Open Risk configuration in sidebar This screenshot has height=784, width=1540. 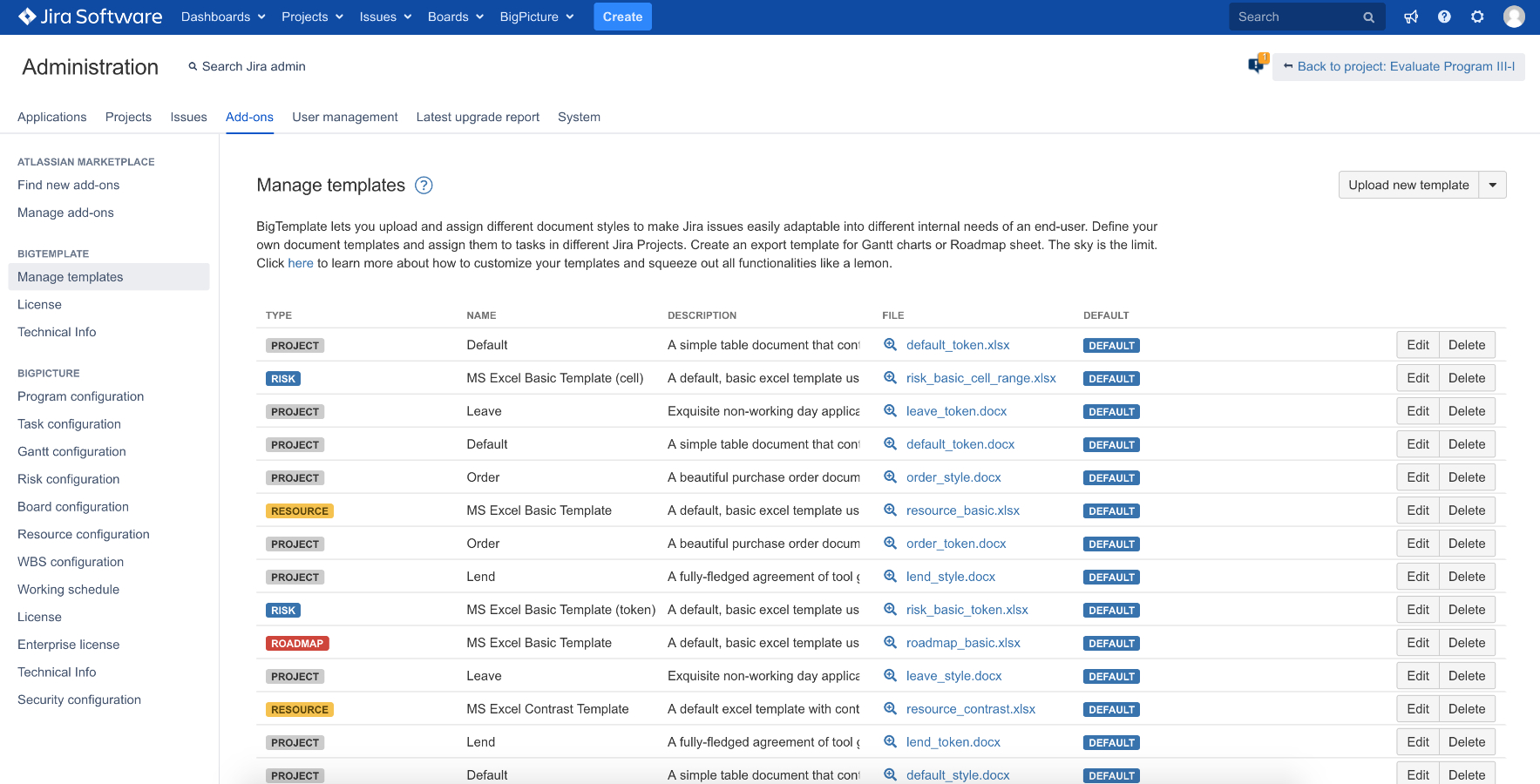point(68,479)
